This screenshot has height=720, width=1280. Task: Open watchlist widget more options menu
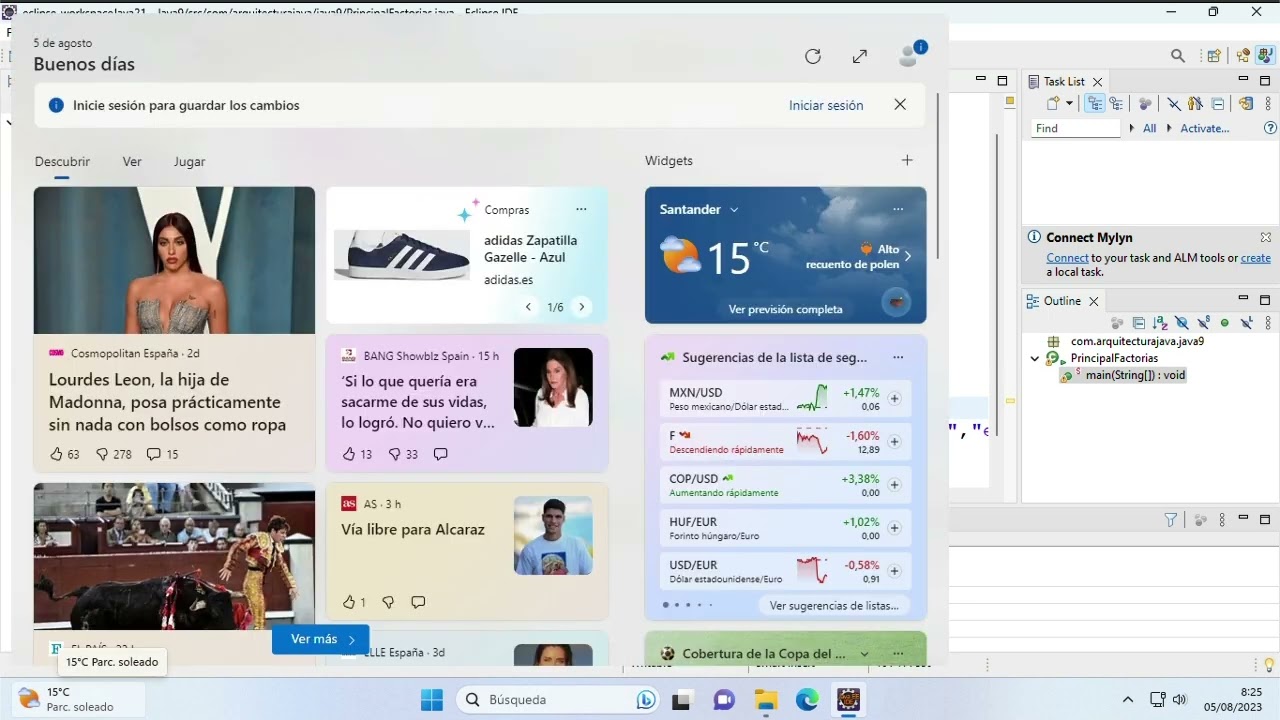coord(898,357)
